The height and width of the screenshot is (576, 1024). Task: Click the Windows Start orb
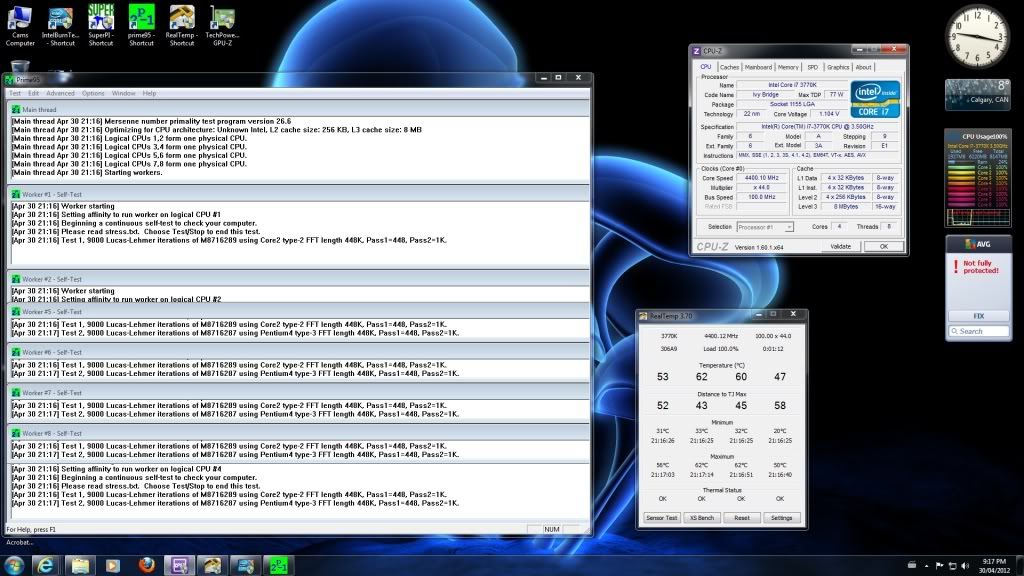14,565
